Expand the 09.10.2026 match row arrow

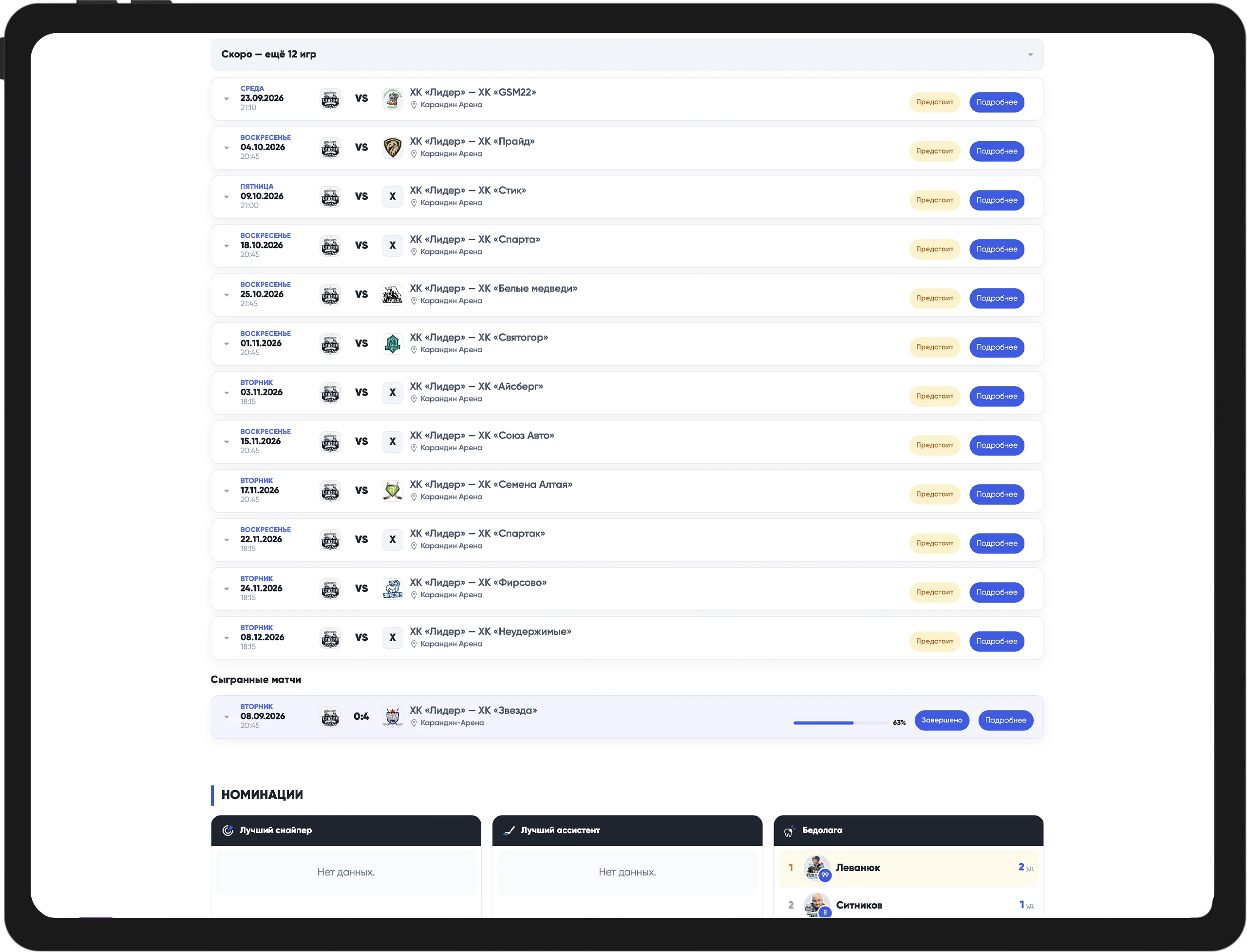(227, 197)
